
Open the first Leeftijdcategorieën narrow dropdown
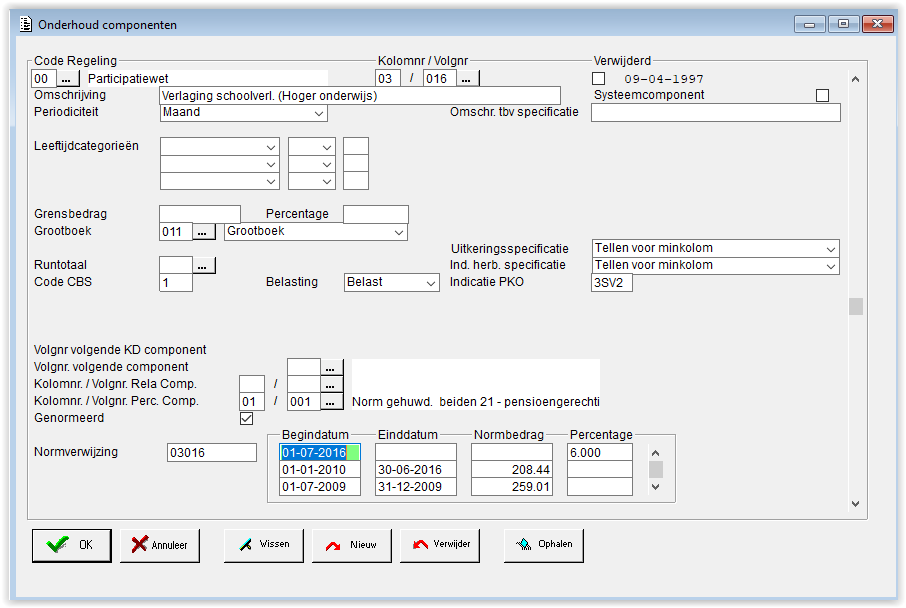312,147
